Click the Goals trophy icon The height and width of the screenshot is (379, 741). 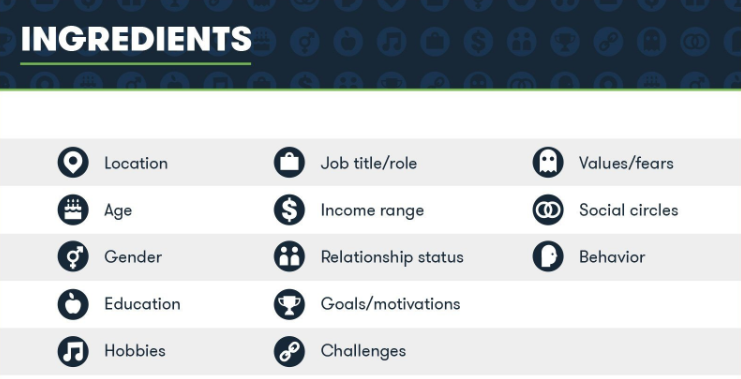289,304
